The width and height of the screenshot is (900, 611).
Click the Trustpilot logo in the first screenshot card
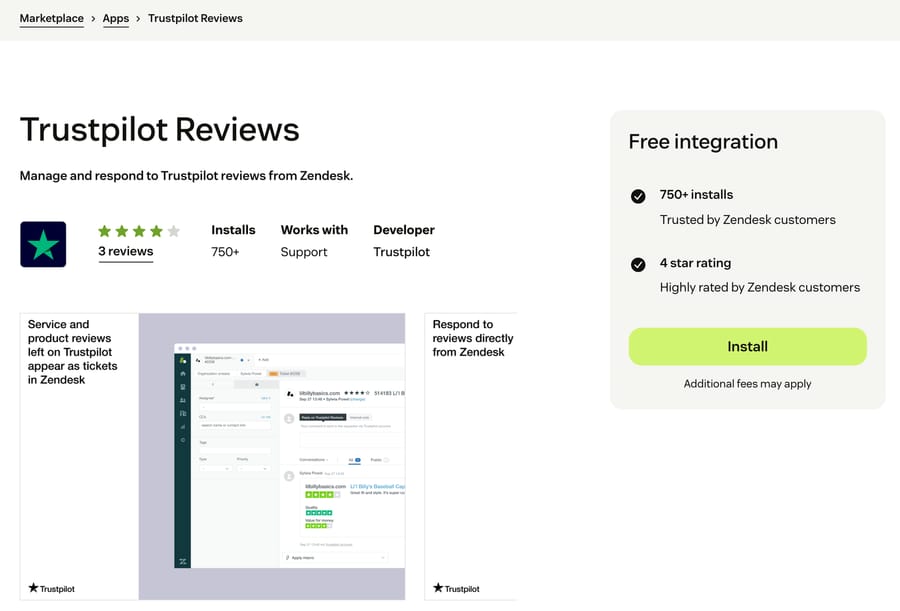(x=52, y=588)
